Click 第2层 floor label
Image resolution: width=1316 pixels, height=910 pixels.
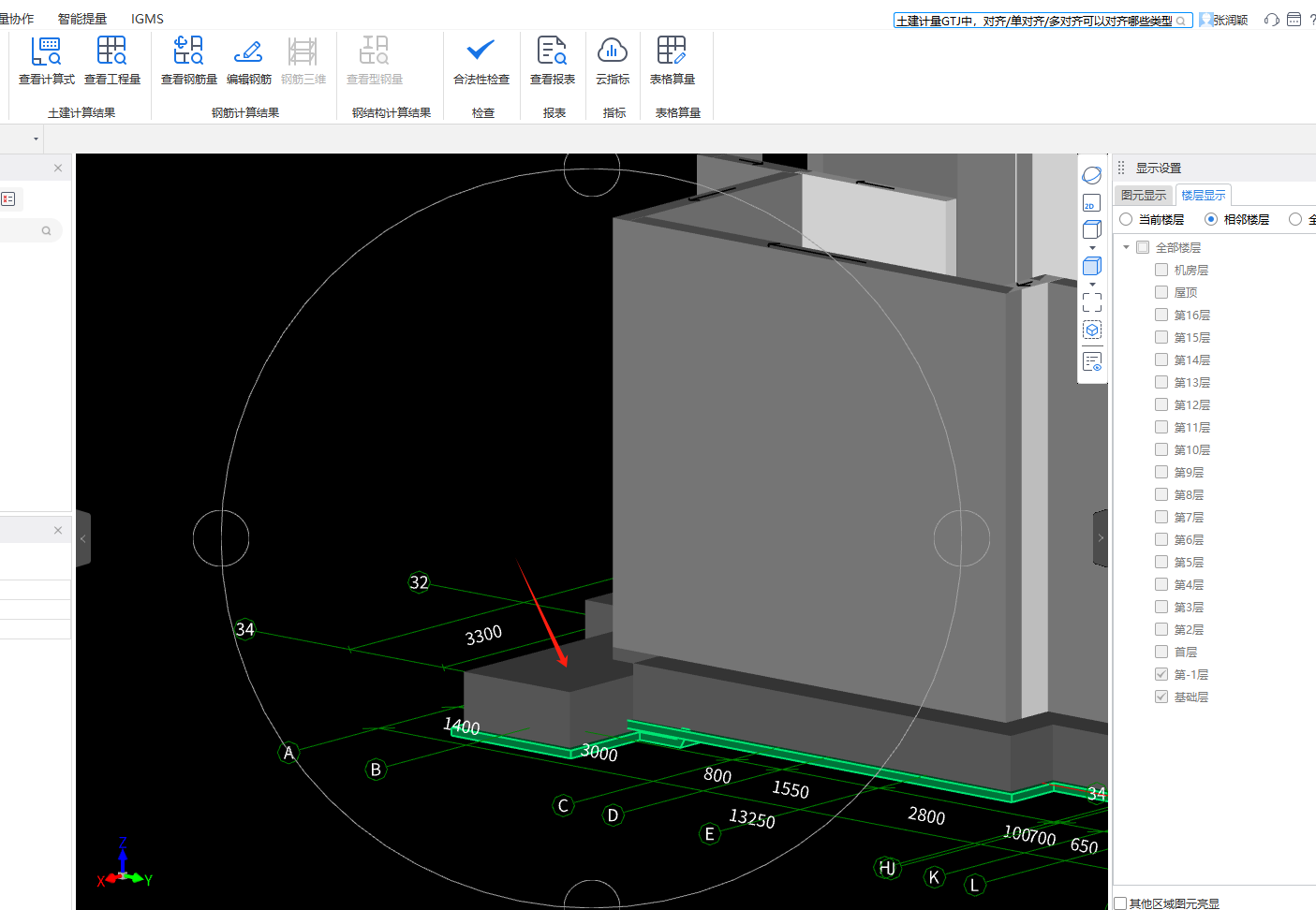[x=1189, y=629]
